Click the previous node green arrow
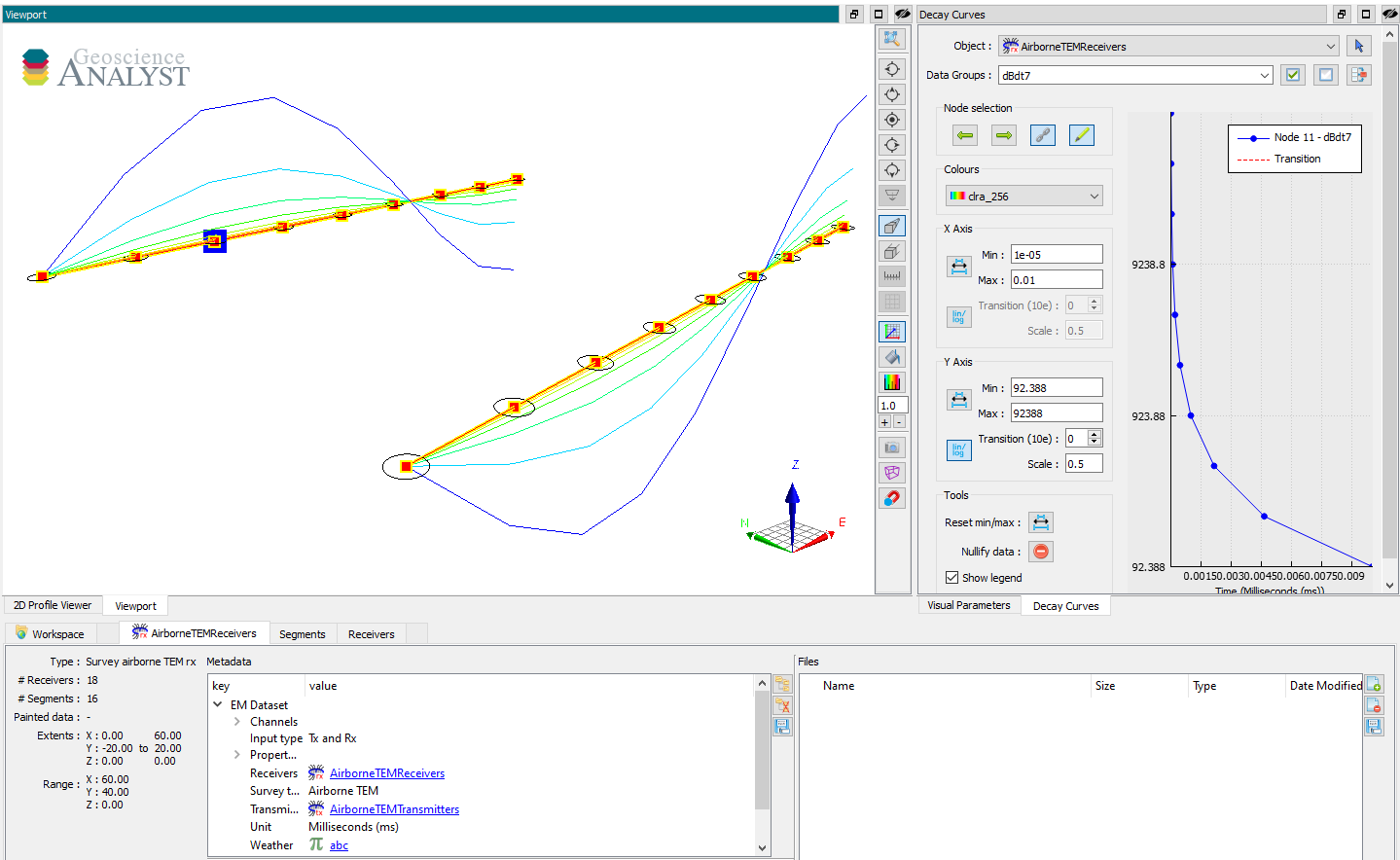 coord(965,135)
